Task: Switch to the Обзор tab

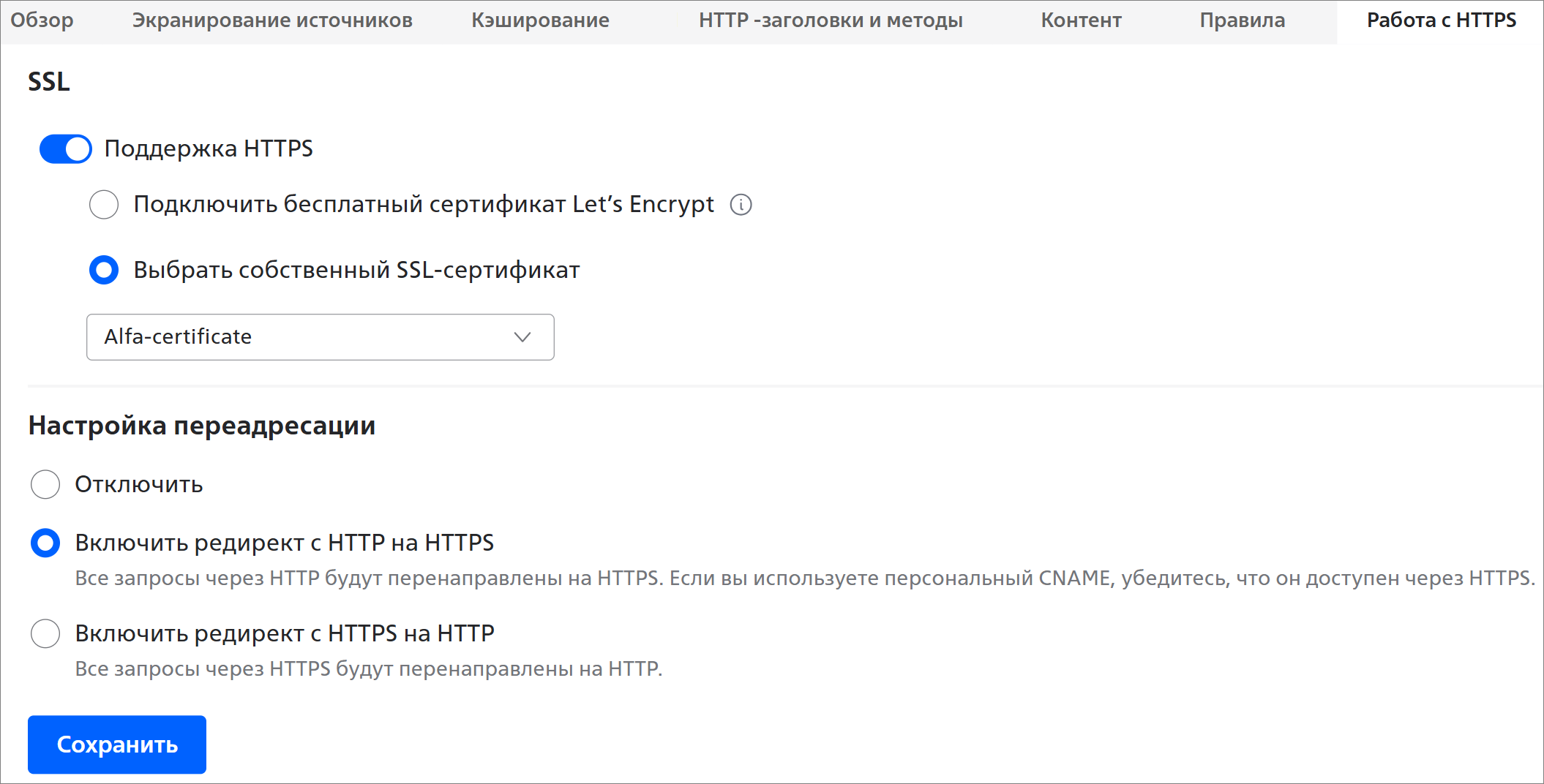Action: tap(42, 20)
